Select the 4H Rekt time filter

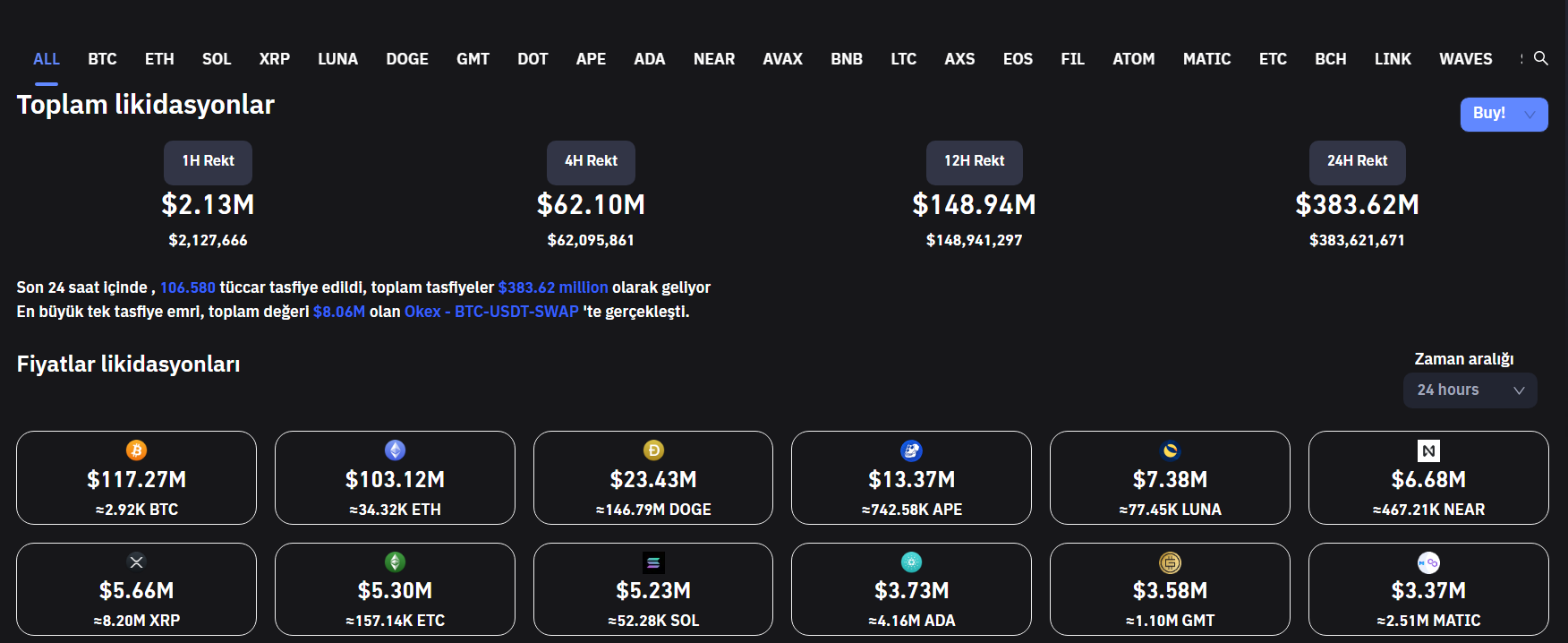point(591,161)
